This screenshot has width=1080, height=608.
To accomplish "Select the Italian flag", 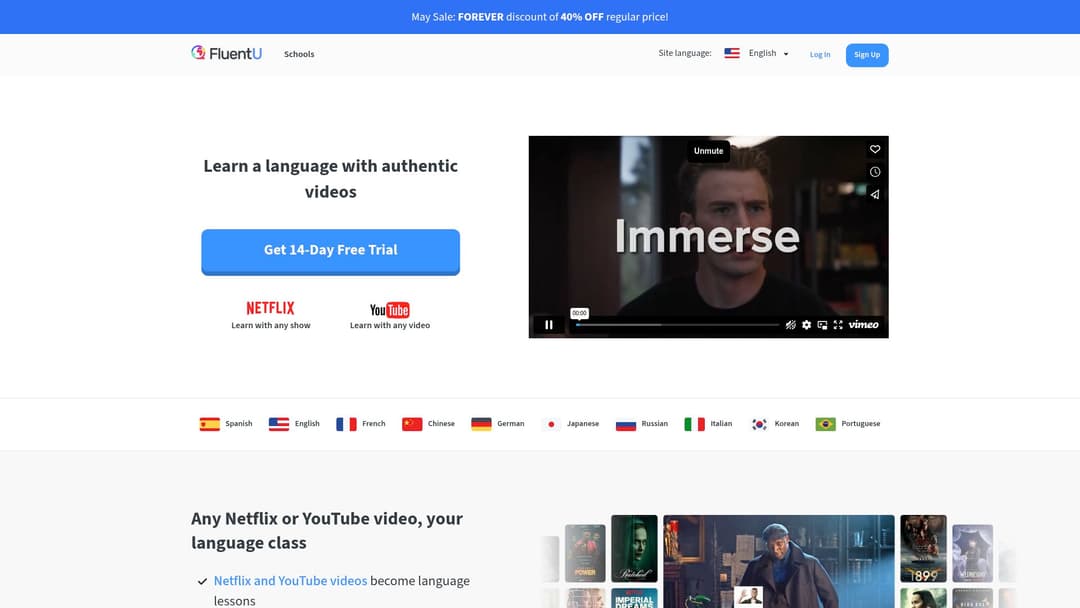I will pos(694,424).
